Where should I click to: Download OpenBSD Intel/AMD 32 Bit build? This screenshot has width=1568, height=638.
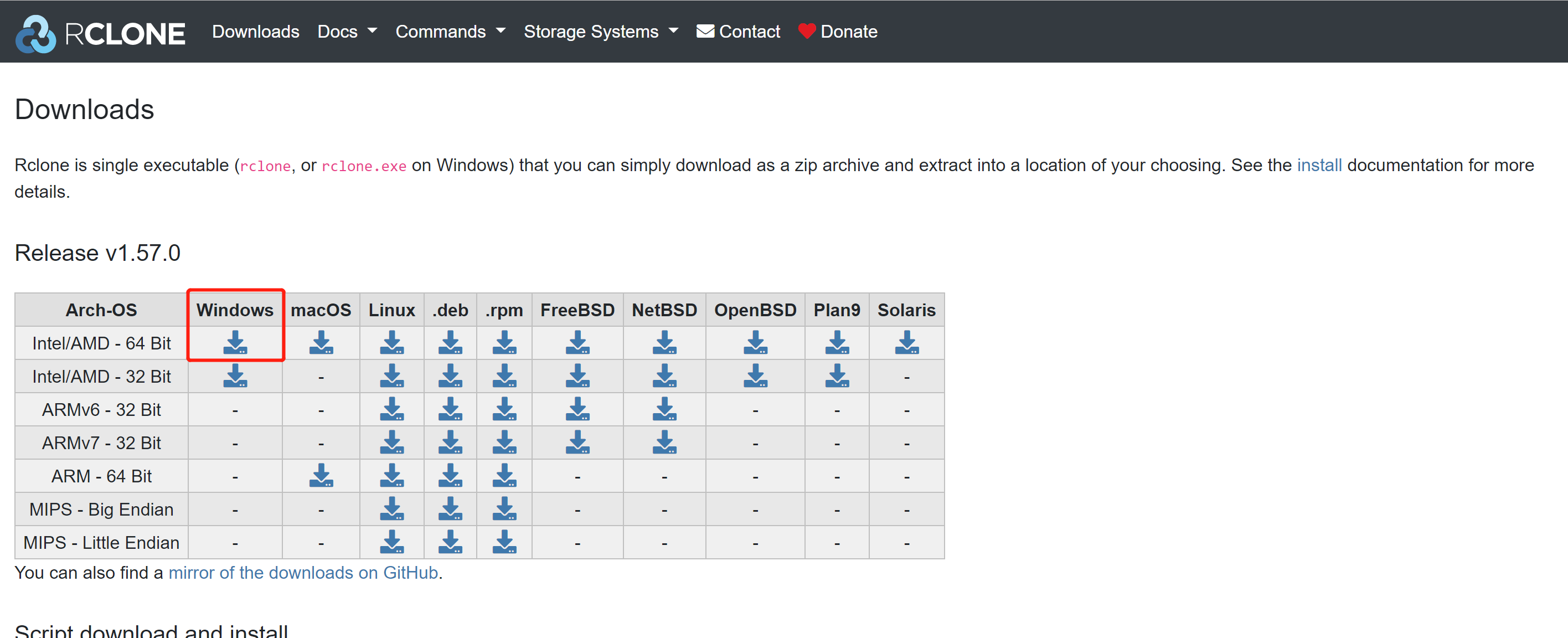[x=755, y=375]
